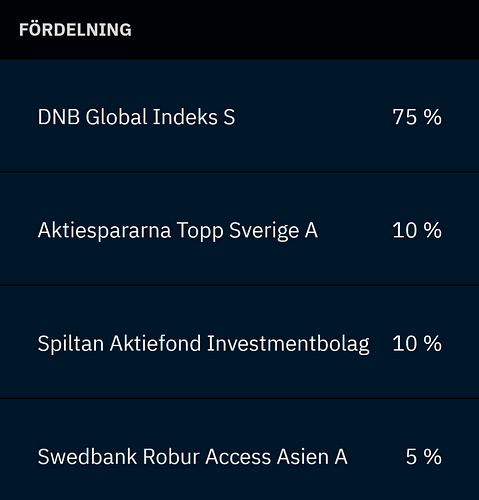Click the word Spiltan in third row
479x500 pixels.
click(71, 344)
